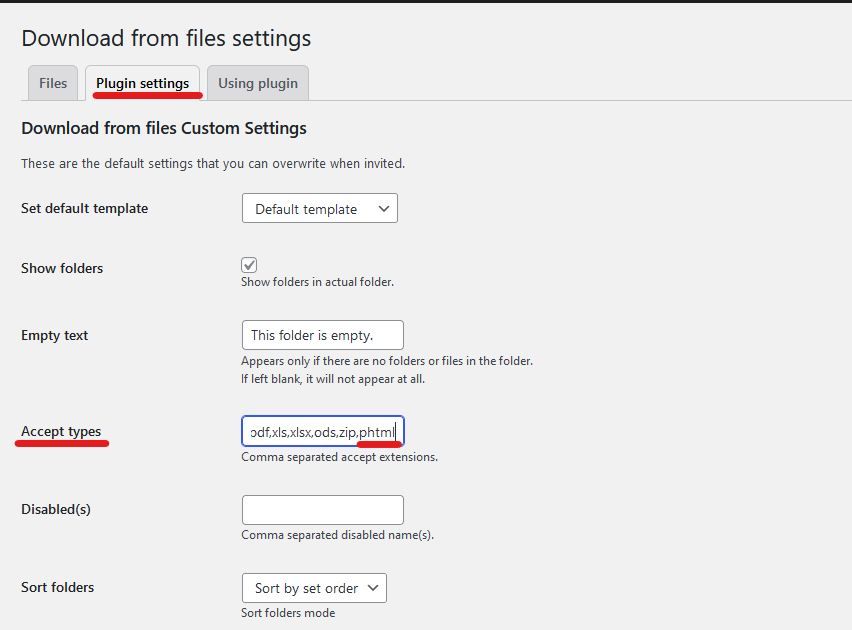The image size is (852, 630).
Task: Click the "Show folders in actual folder" description
Action: coord(317,282)
